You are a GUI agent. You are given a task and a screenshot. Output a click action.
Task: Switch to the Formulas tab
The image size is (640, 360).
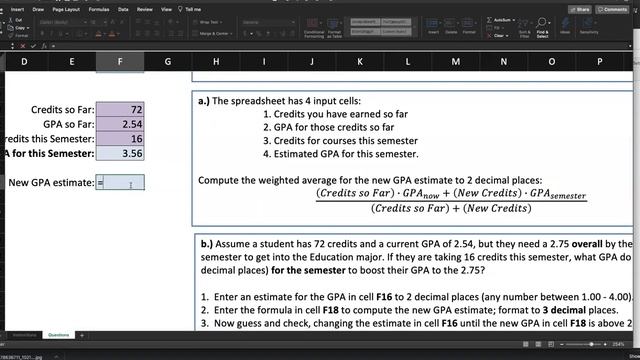point(99,9)
